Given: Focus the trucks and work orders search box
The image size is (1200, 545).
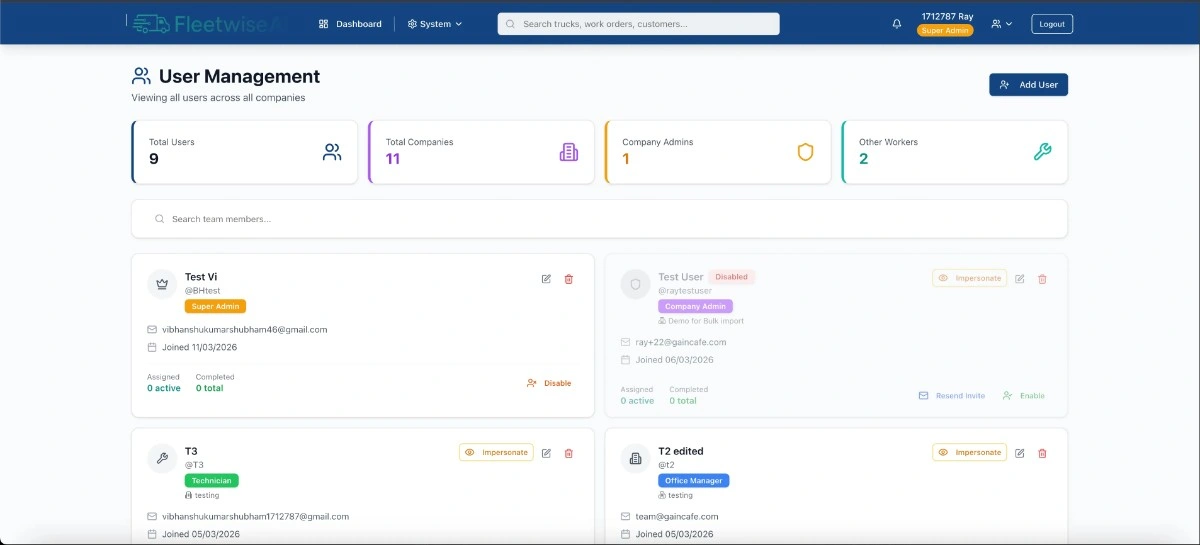Looking at the screenshot, I should 638,24.
